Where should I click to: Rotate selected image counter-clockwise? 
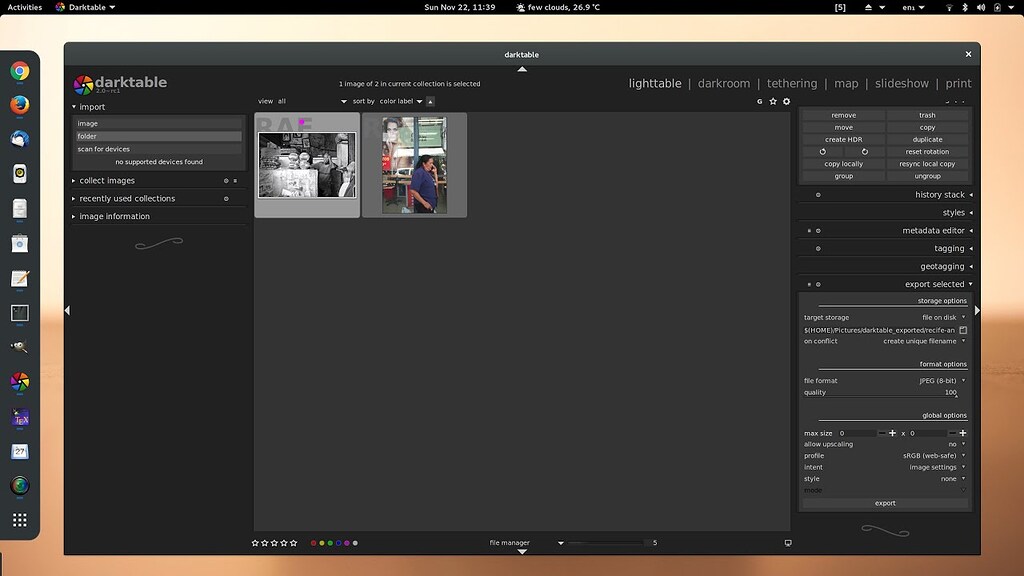(x=823, y=152)
